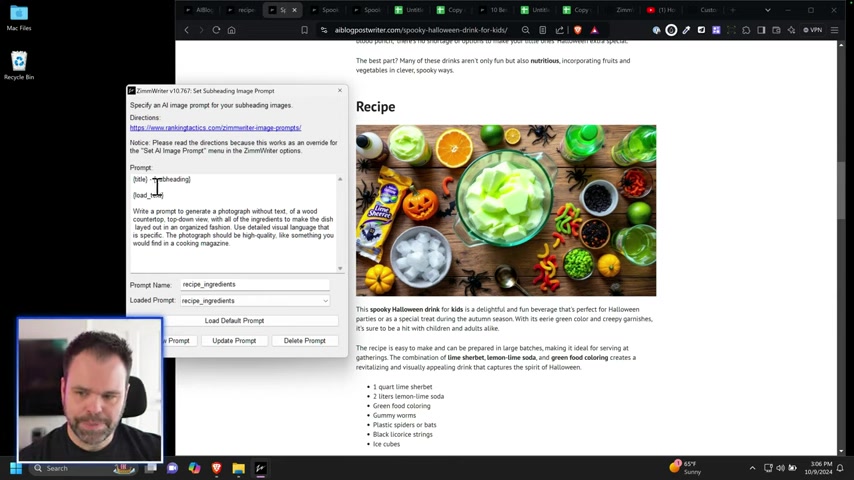
Task: Click the Prompt Name input field
Action: point(255,284)
